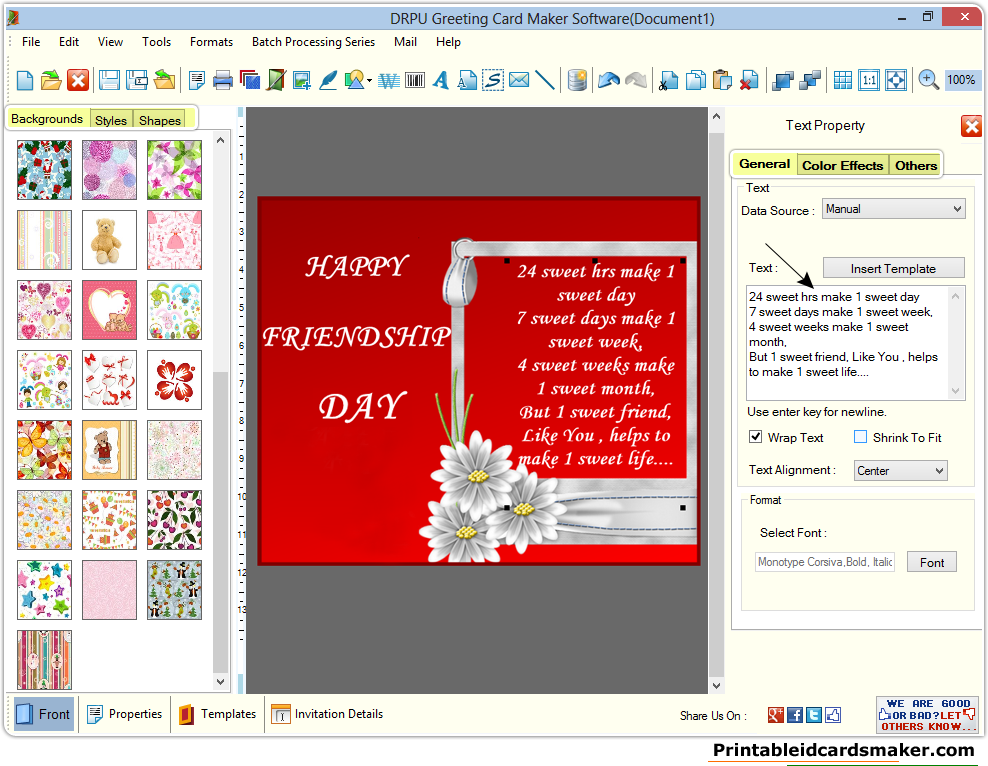Redo the last action
The height and width of the screenshot is (766, 988).
pyautogui.click(x=636, y=80)
